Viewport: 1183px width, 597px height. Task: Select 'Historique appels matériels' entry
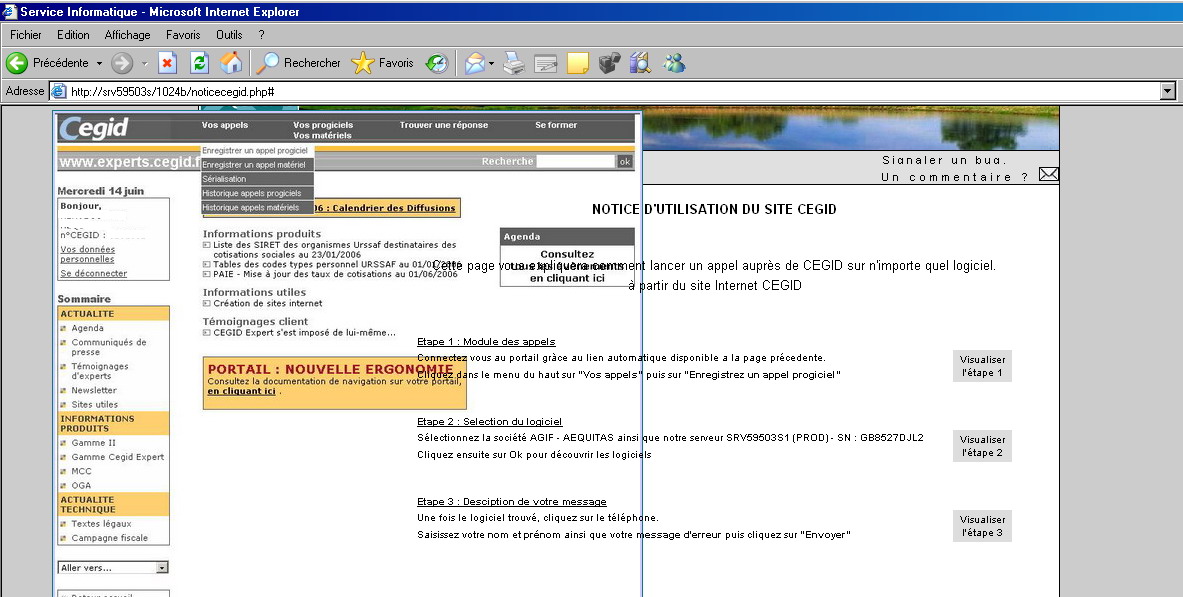click(257, 208)
